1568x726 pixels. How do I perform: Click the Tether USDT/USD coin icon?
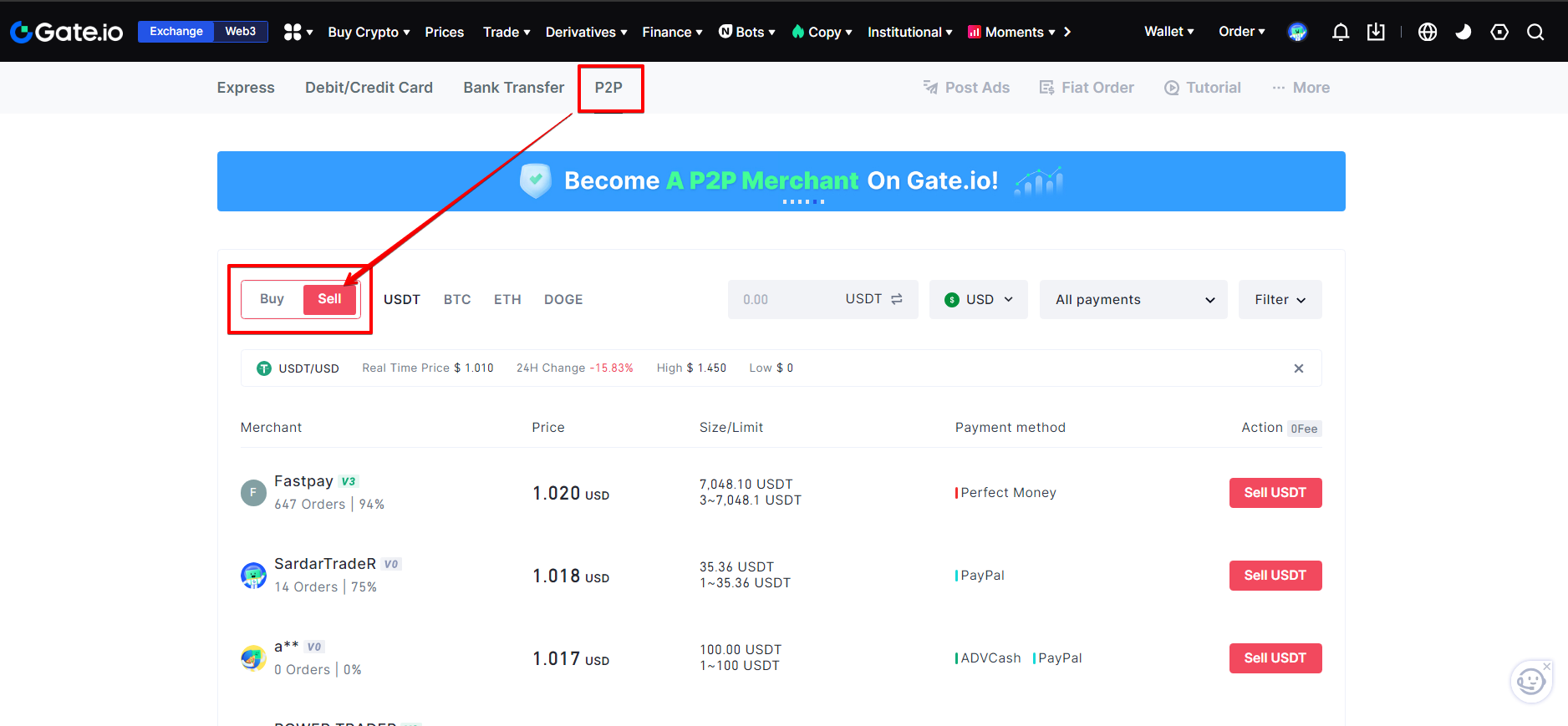264,368
